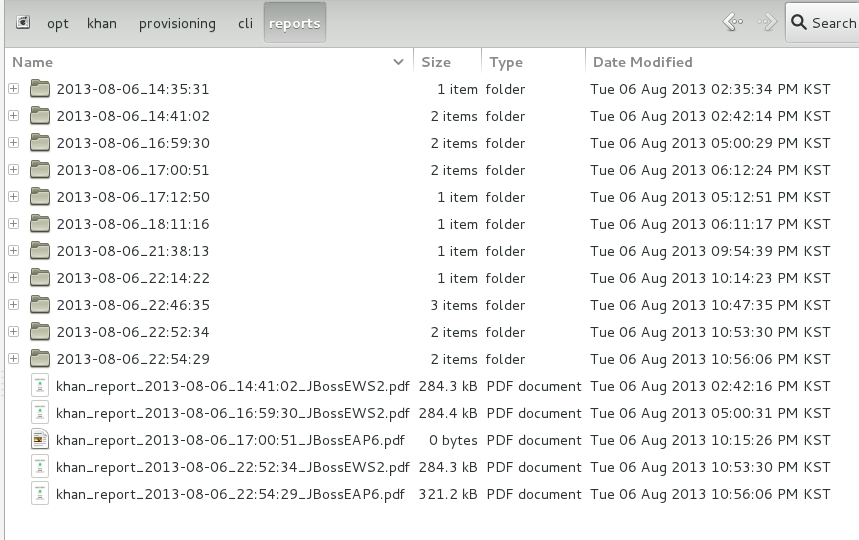Toggle sort order via Name column arrow
This screenshot has height=540, width=859.
point(398,62)
